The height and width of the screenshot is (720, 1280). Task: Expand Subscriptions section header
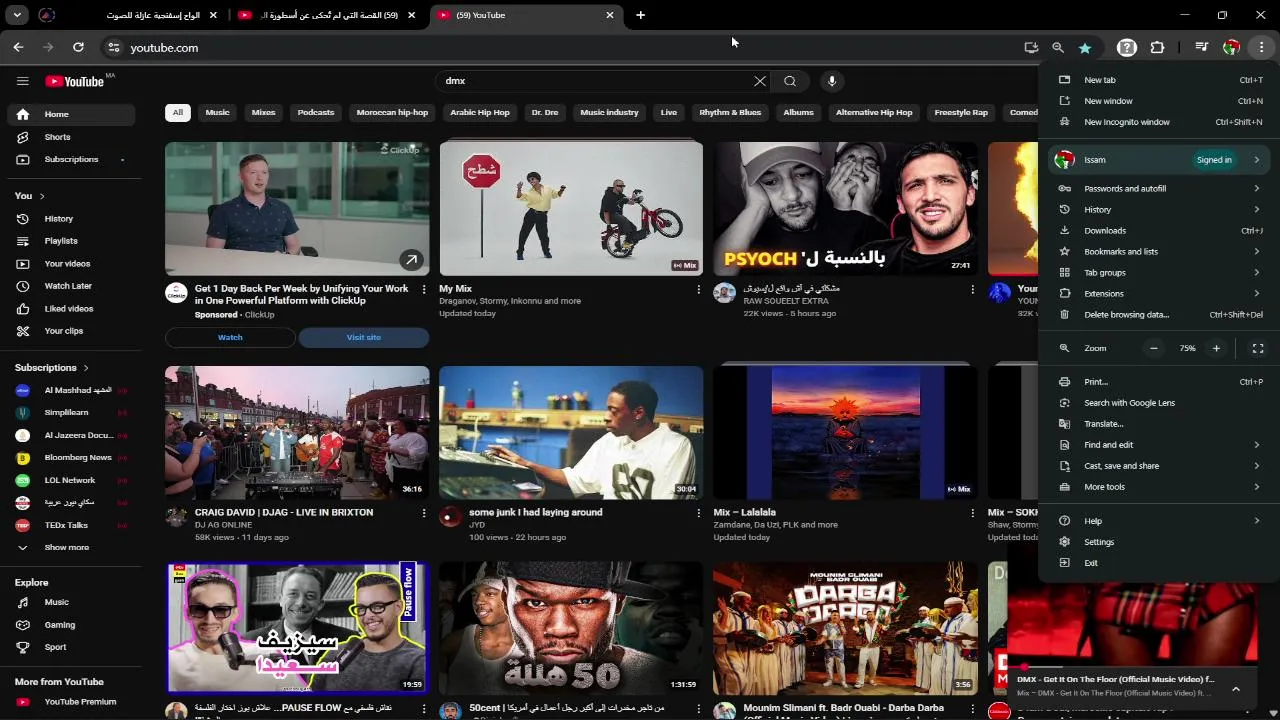pyautogui.click(x=52, y=368)
